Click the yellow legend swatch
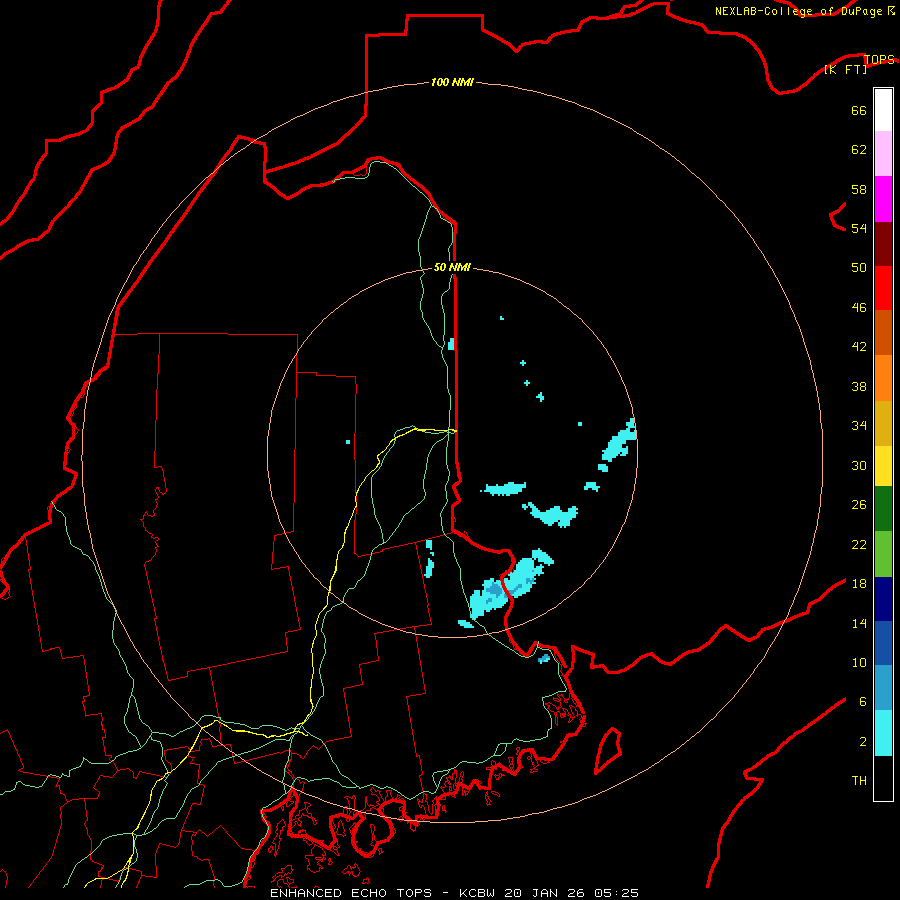Viewport: 900px width, 900px height. 883,466
